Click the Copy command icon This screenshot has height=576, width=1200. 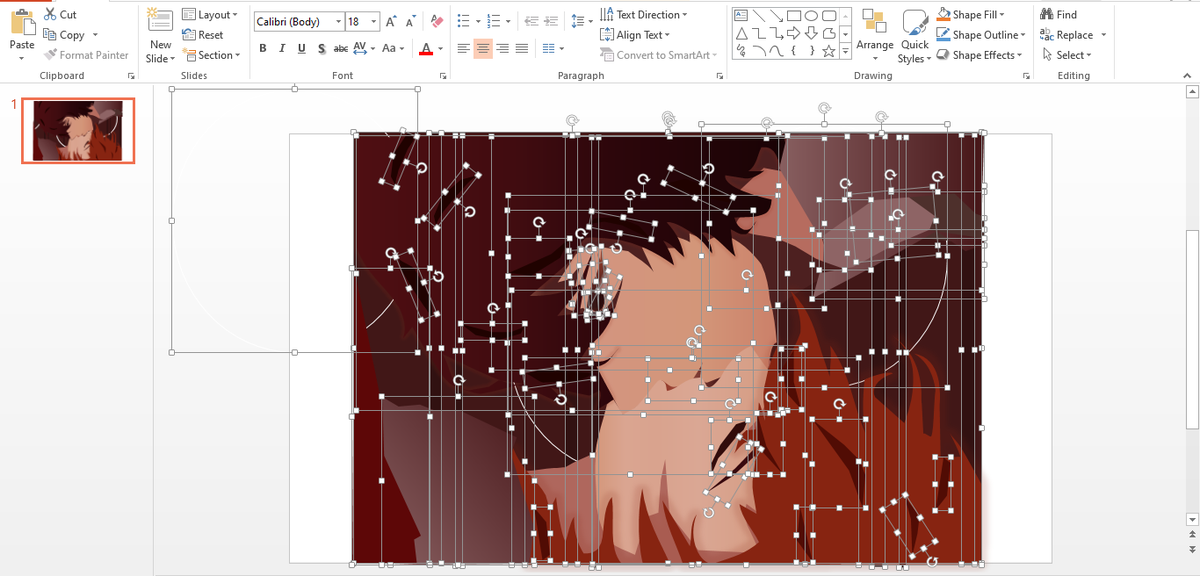(50, 35)
